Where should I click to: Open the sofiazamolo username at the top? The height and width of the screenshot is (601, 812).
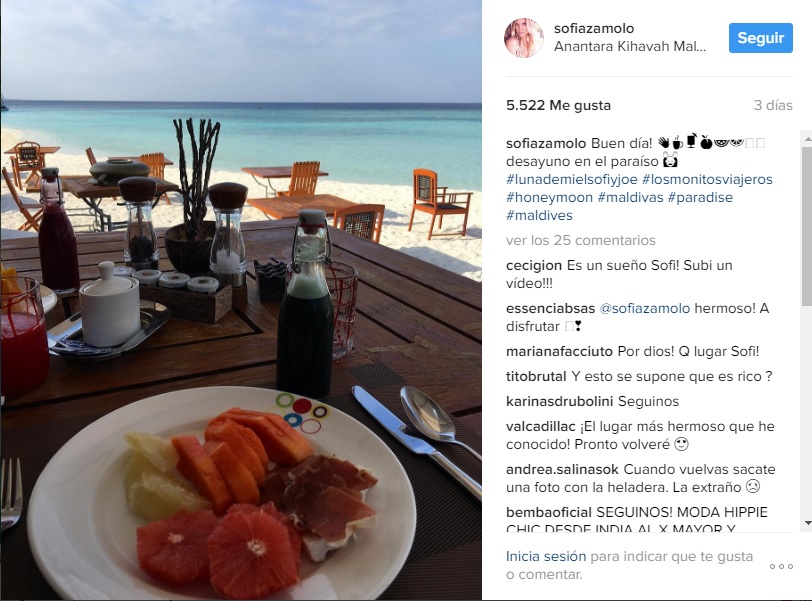point(593,28)
